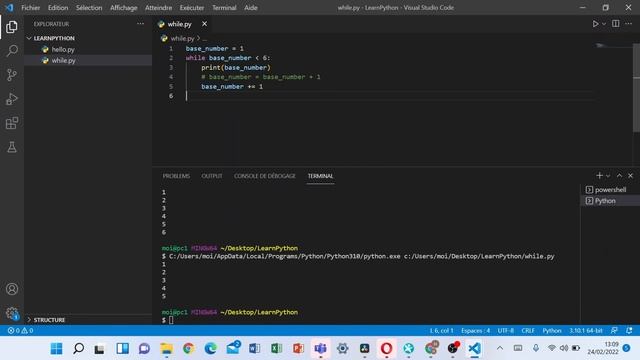The image size is (640, 360).
Task: Select language mode Python in status bar
Action: [552, 331]
